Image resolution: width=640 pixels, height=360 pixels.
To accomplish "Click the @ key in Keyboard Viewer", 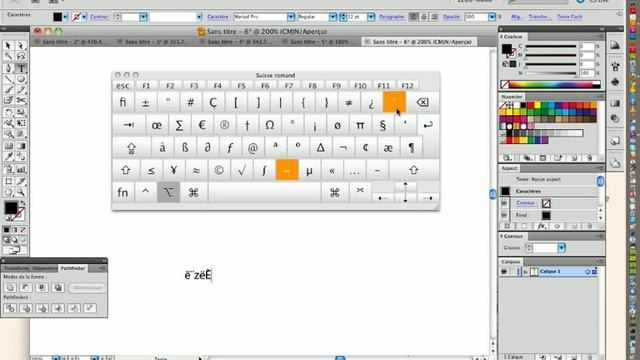I will [x=253, y=148].
